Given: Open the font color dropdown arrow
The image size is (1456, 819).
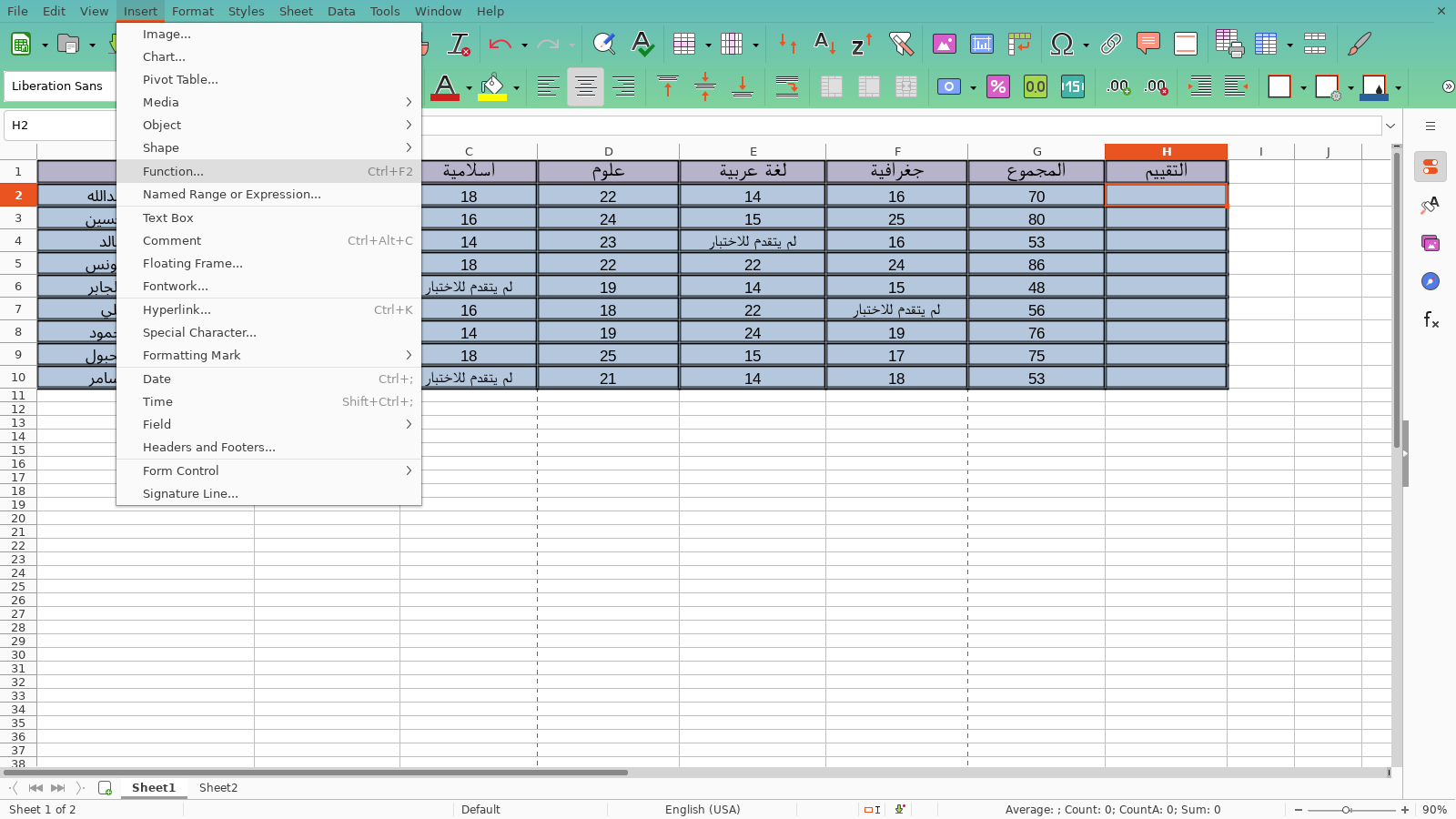Looking at the screenshot, I should (470, 88).
